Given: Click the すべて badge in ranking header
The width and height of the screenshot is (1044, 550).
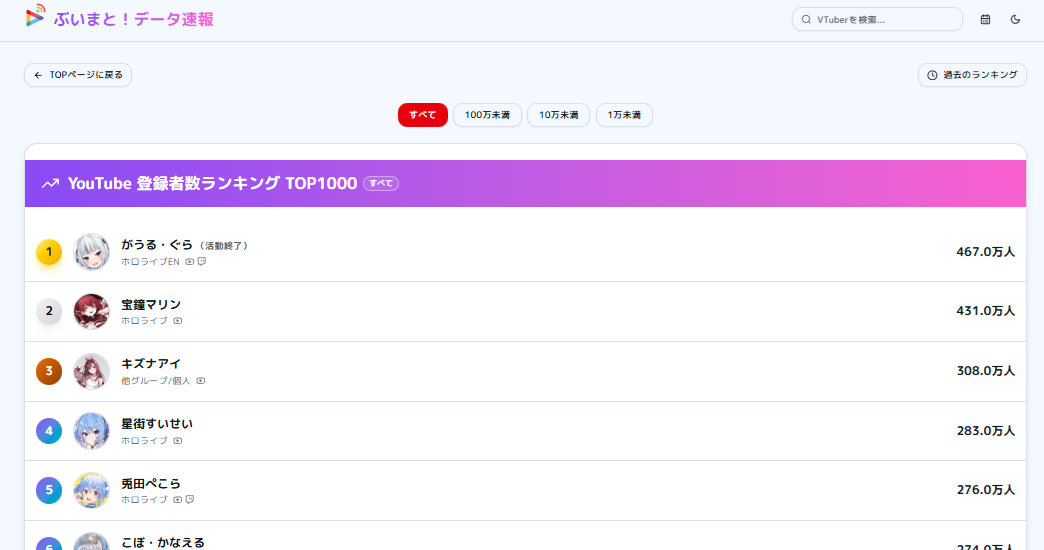Looking at the screenshot, I should pos(381,184).
